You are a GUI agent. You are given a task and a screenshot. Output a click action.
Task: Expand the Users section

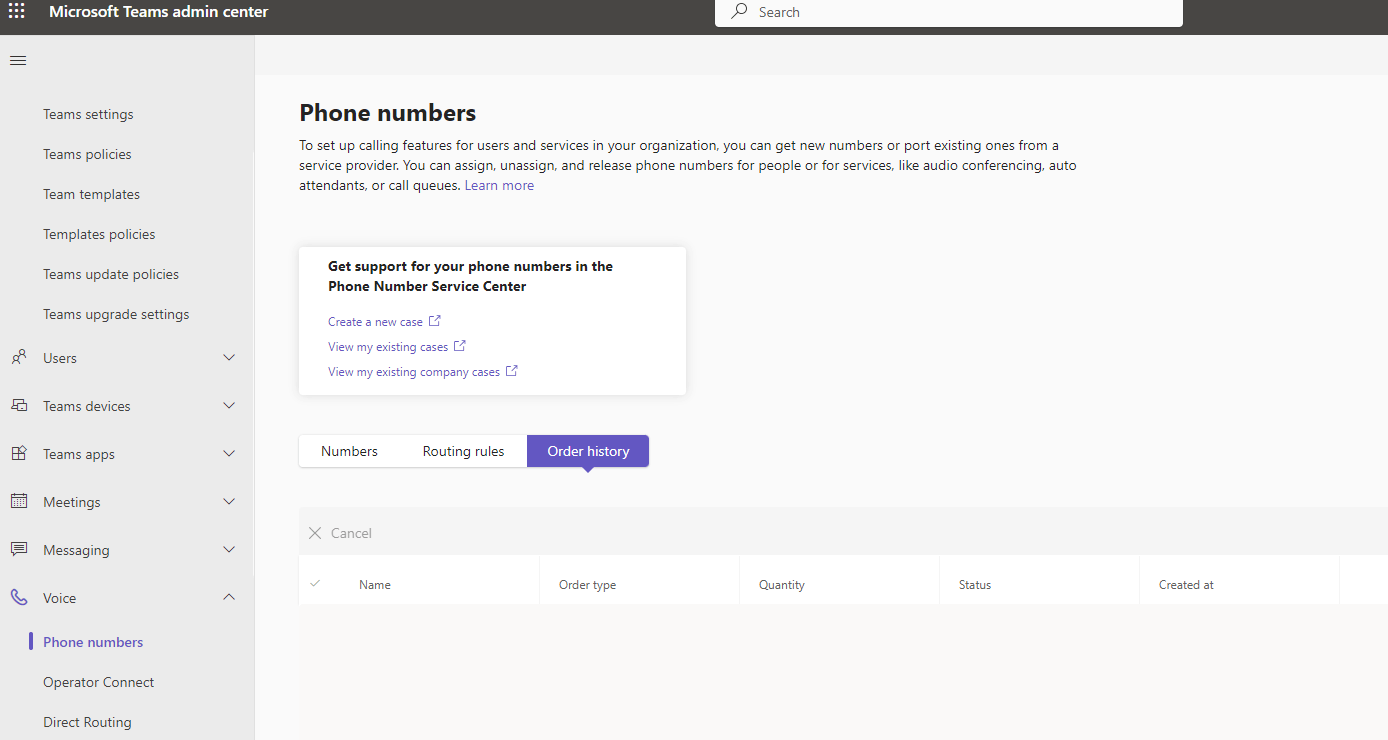tap(229, 357)
